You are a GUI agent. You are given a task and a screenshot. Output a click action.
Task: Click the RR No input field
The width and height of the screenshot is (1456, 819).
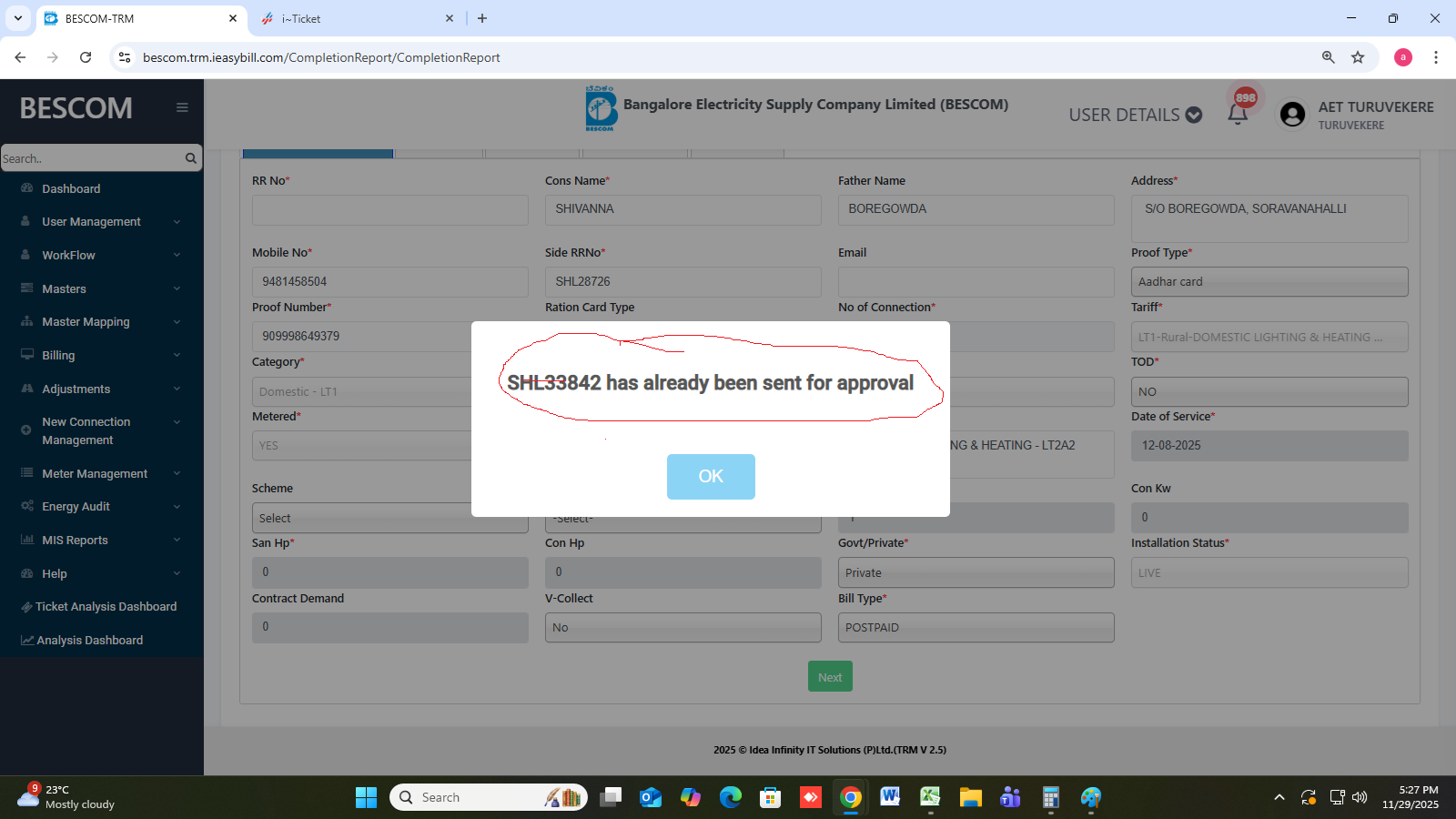(x=389, y=209)
